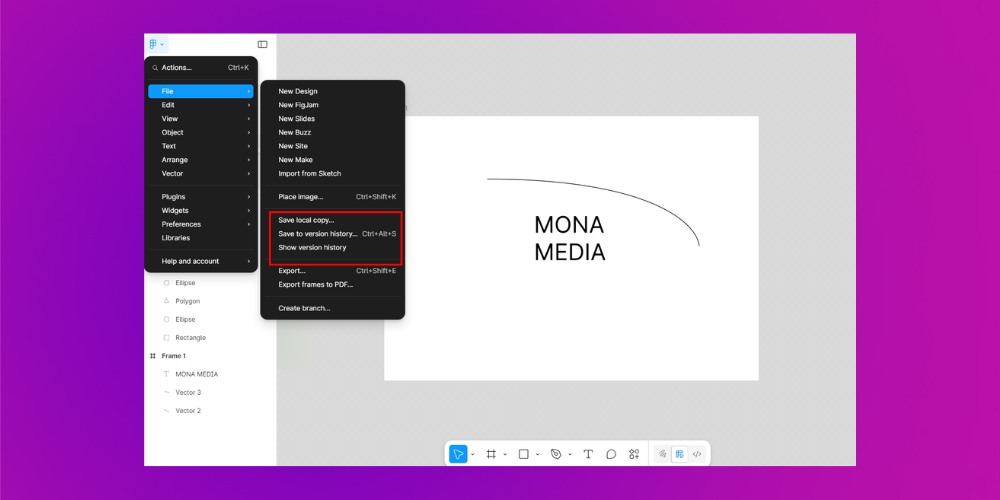Expand Move tool options arrow
1000x500 pixels.
(x=473, y=455)
